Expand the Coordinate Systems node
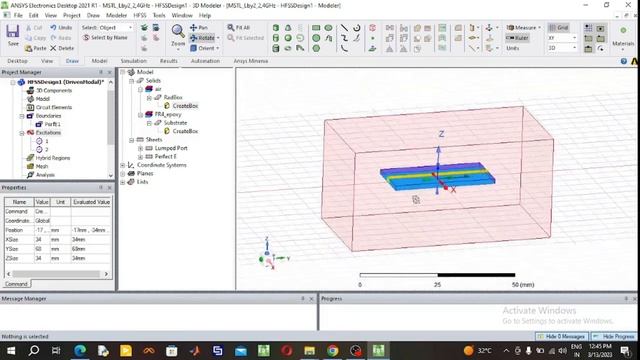This screenshot has height=360, width=640. click(122, 165)
